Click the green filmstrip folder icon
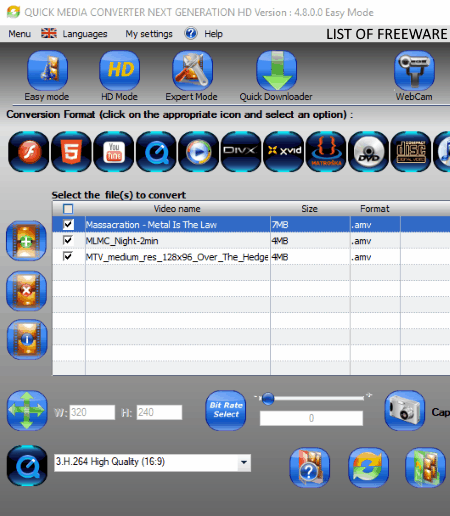This screenshot has width=450, height=516. (425, 467)
